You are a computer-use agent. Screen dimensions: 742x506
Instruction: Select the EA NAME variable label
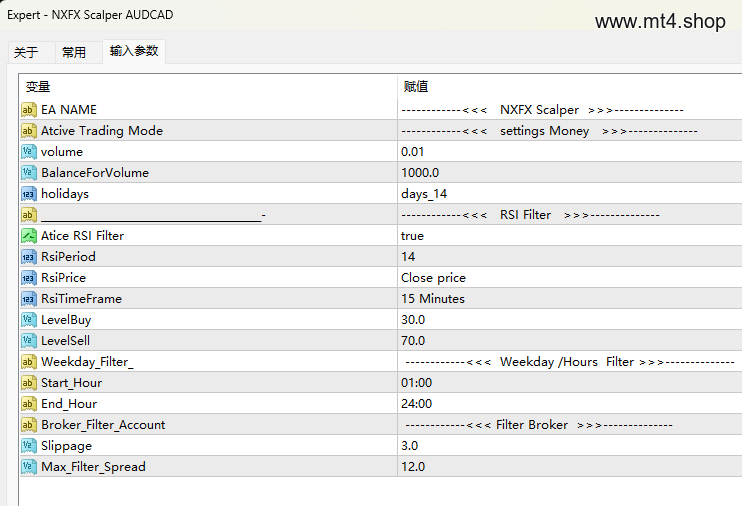pos(69,110)
